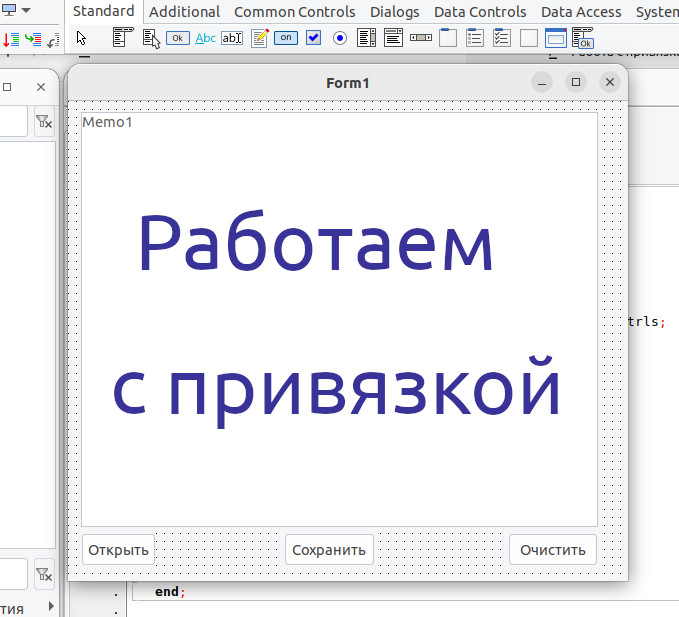The image size is (679, 617).
Task: Click inside the Memo1 text area
Action: click(338, 320)
